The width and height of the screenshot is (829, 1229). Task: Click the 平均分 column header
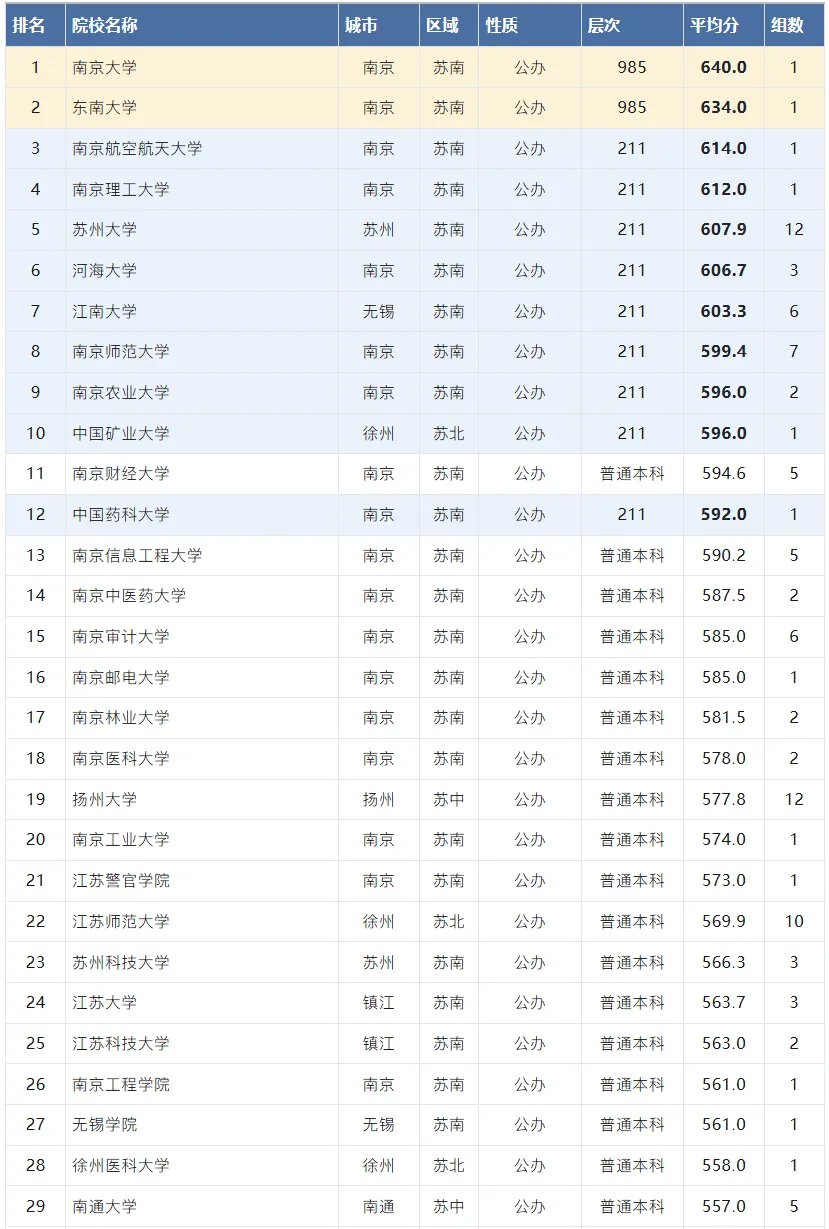coord(723,26)
